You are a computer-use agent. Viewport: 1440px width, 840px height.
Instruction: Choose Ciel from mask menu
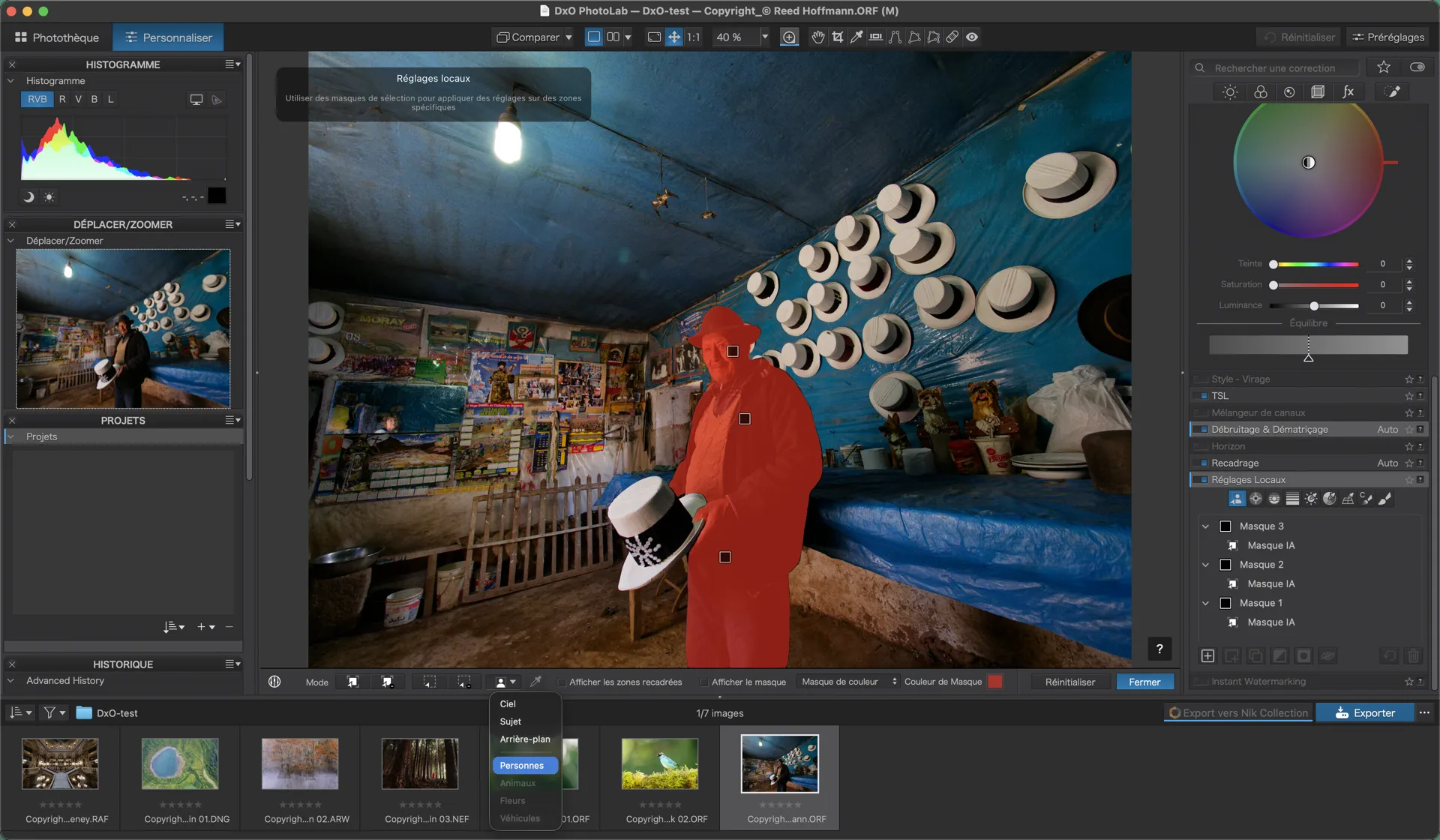(508, 703)
